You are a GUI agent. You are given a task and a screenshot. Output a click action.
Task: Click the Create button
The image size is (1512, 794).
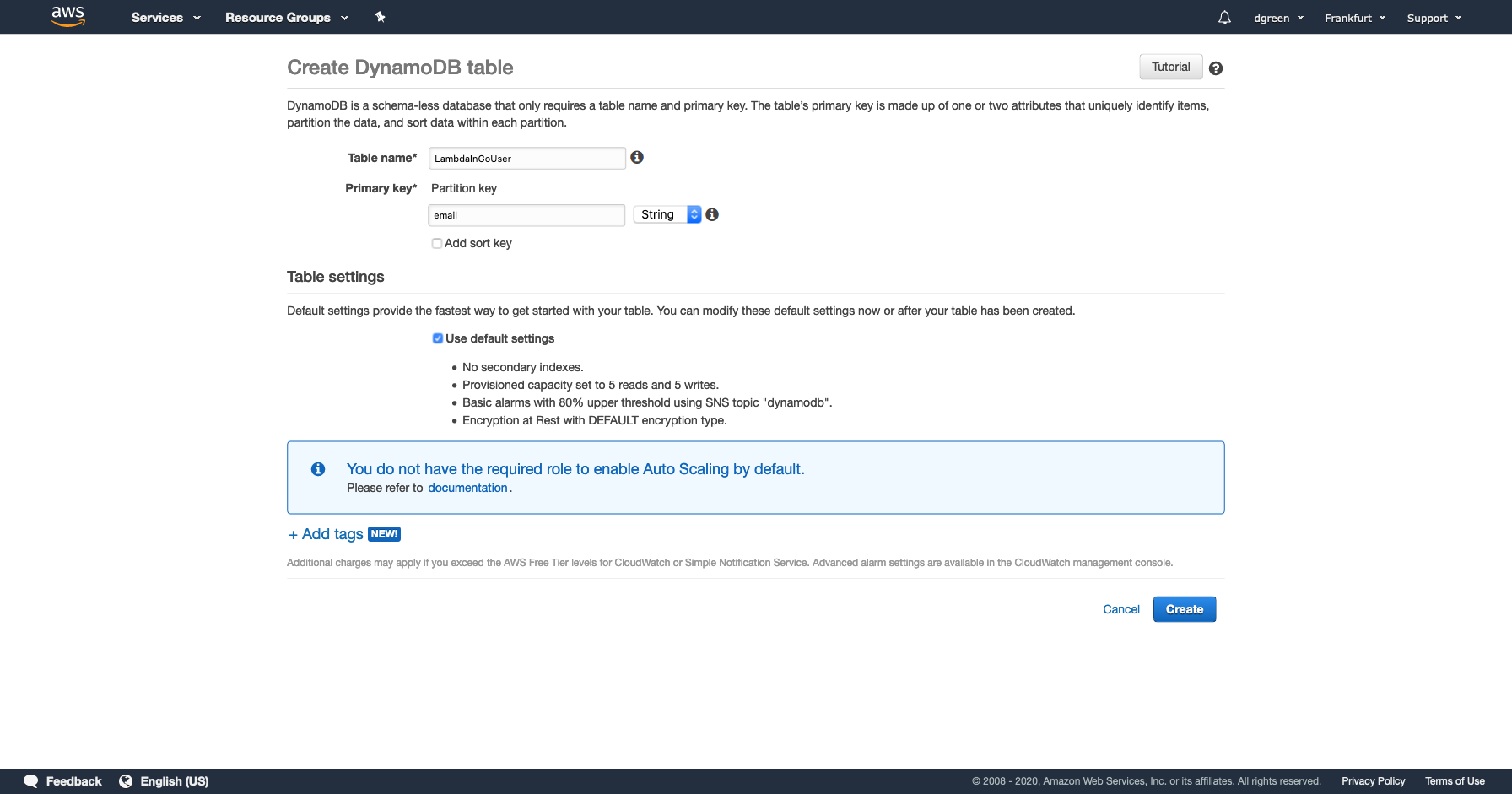coord(1185,609)
